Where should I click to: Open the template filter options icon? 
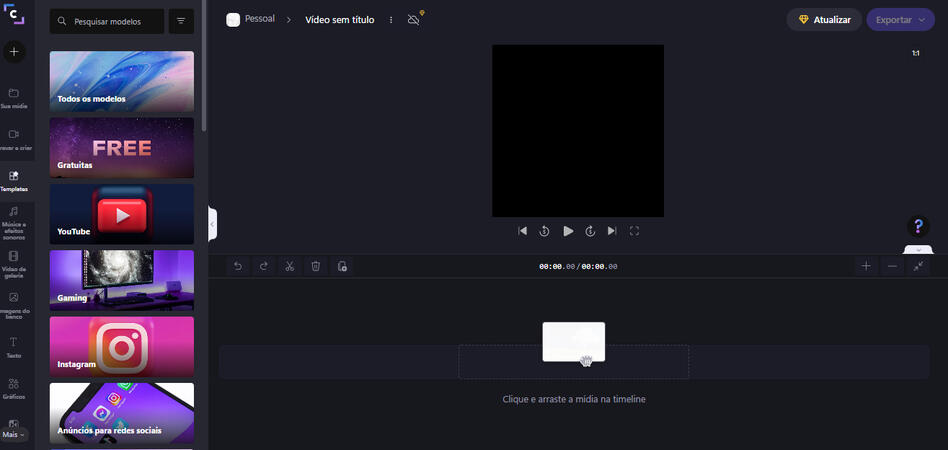pyautogui.click(x=181, y=21)
